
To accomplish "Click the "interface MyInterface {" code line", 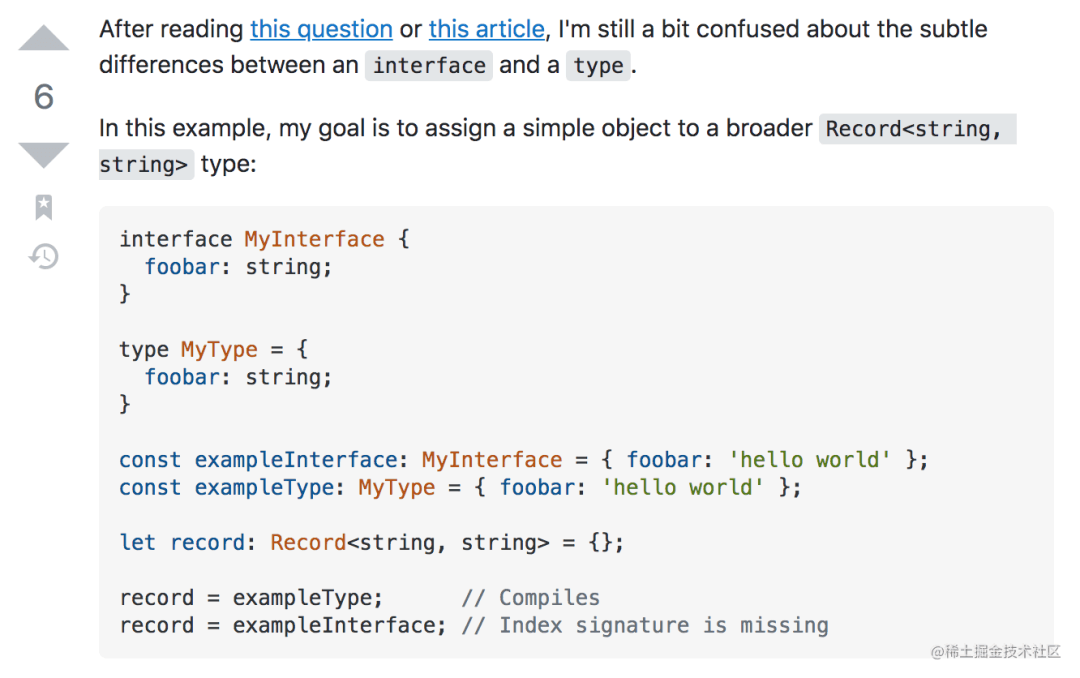I will click(x=264, y=239).
